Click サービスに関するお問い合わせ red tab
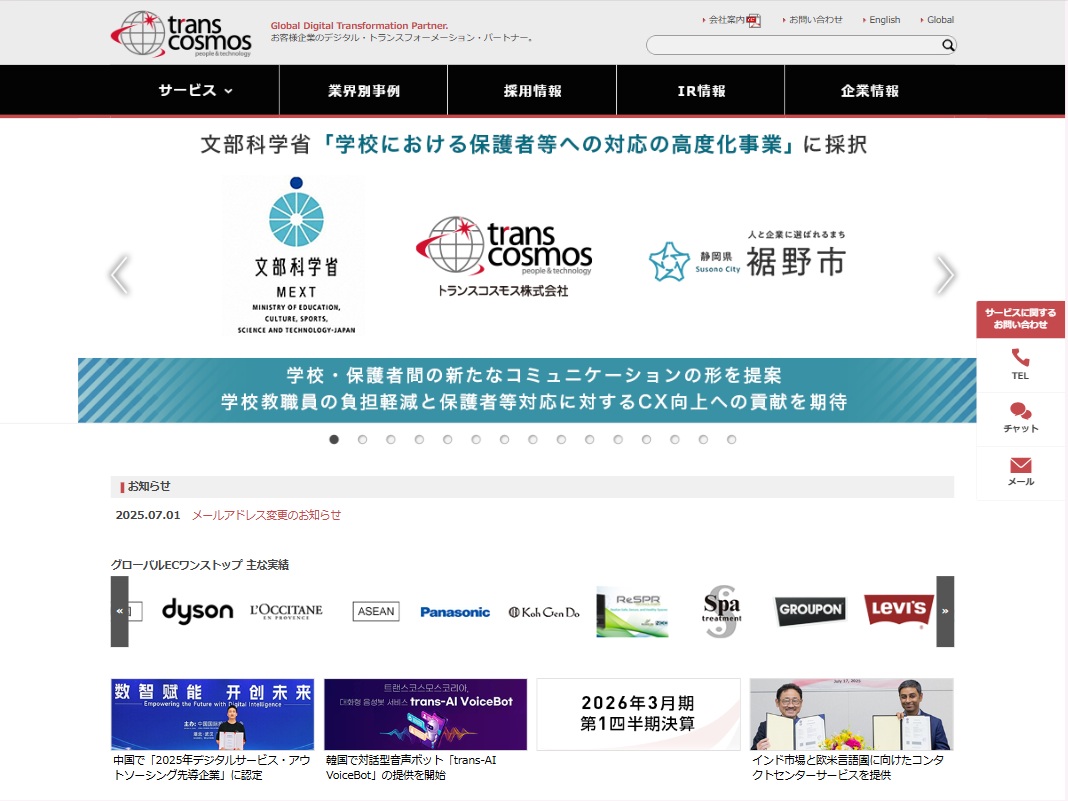 pos(1020,319)
